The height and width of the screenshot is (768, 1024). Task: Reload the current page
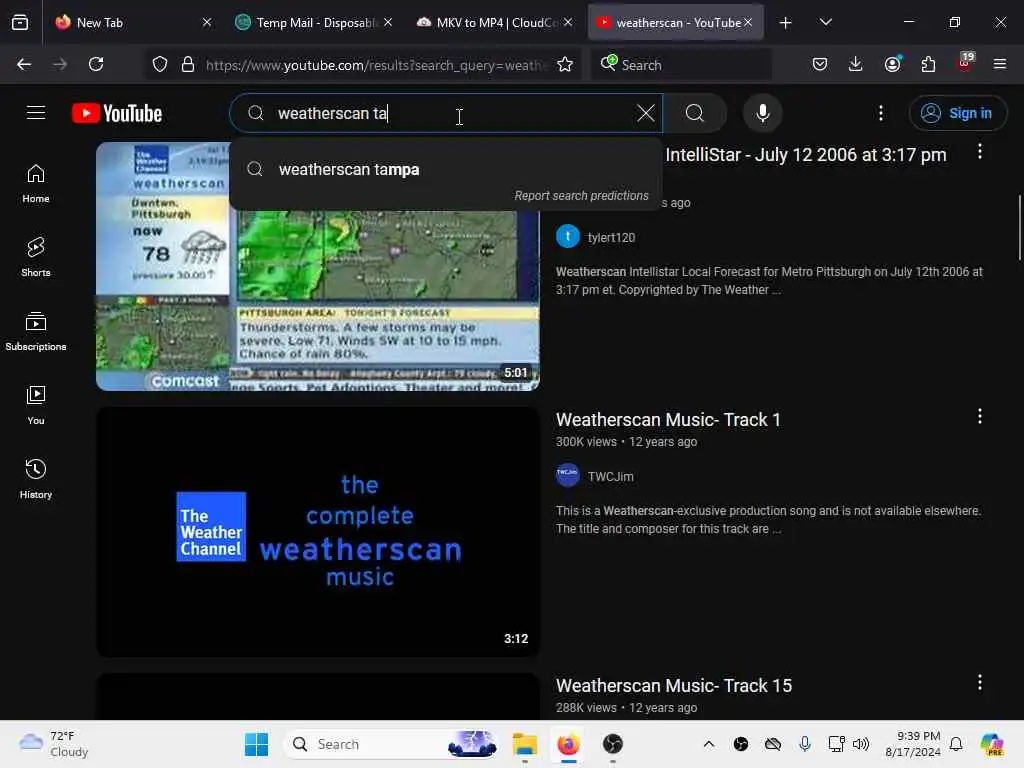pos(96,64)
